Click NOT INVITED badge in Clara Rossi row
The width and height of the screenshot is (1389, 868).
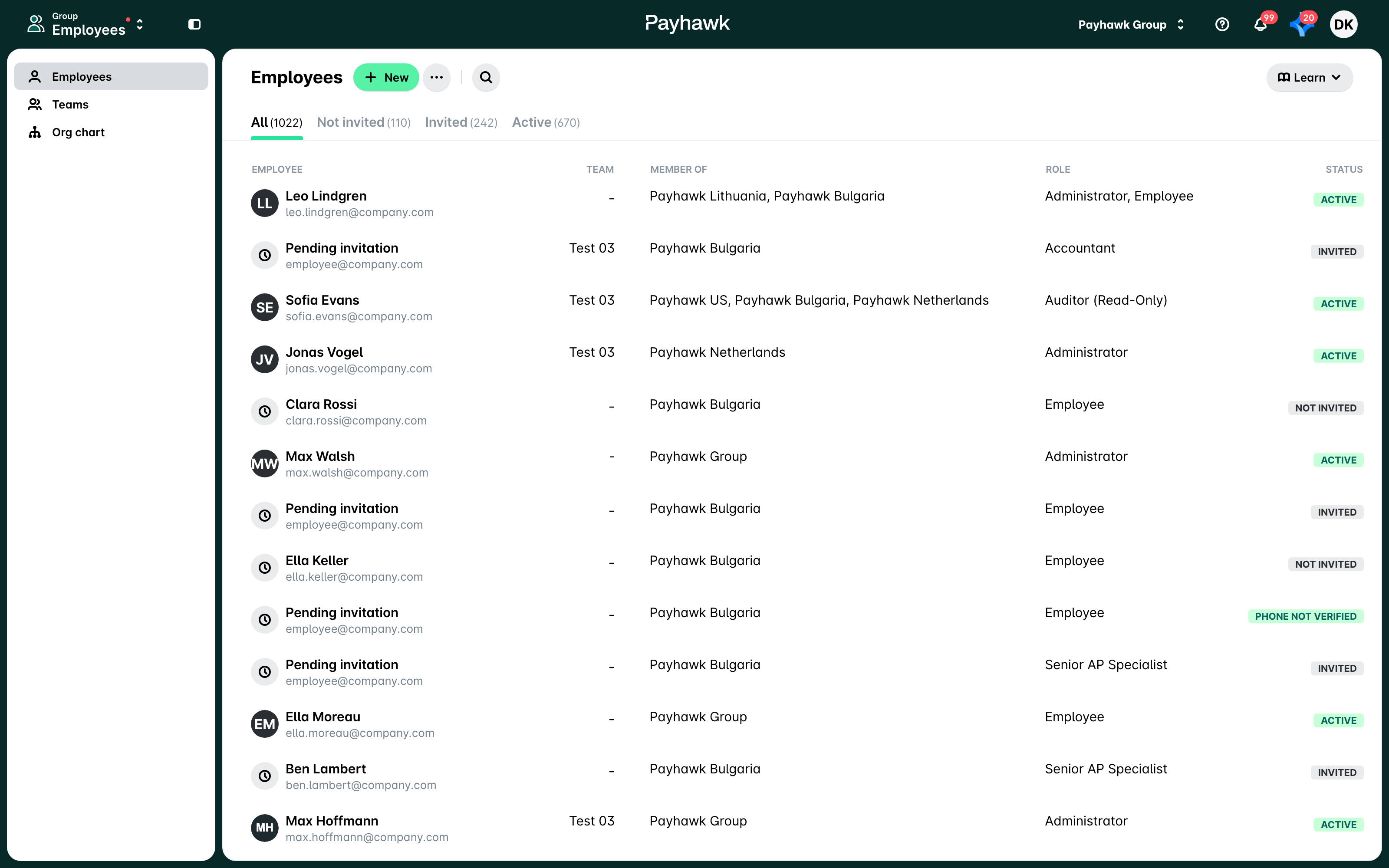[1326, 408]
